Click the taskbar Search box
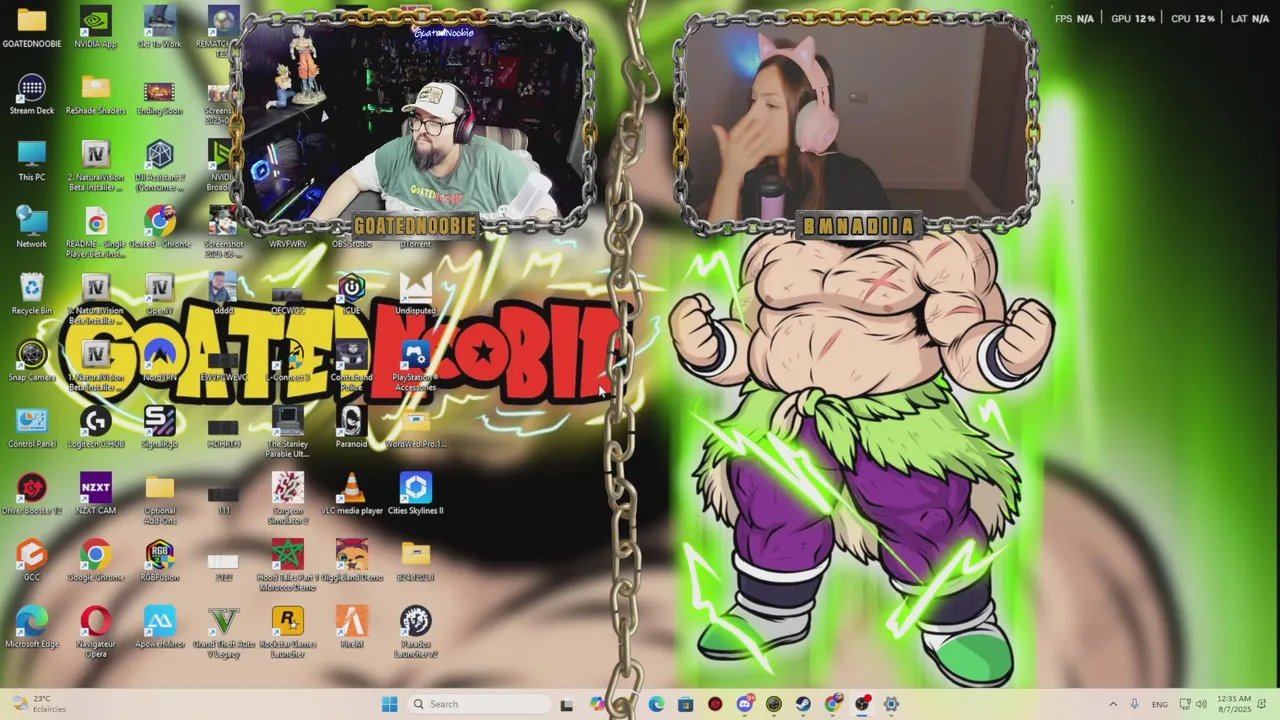The width and height of the screenshot is (1280, 720). [478, 704]
